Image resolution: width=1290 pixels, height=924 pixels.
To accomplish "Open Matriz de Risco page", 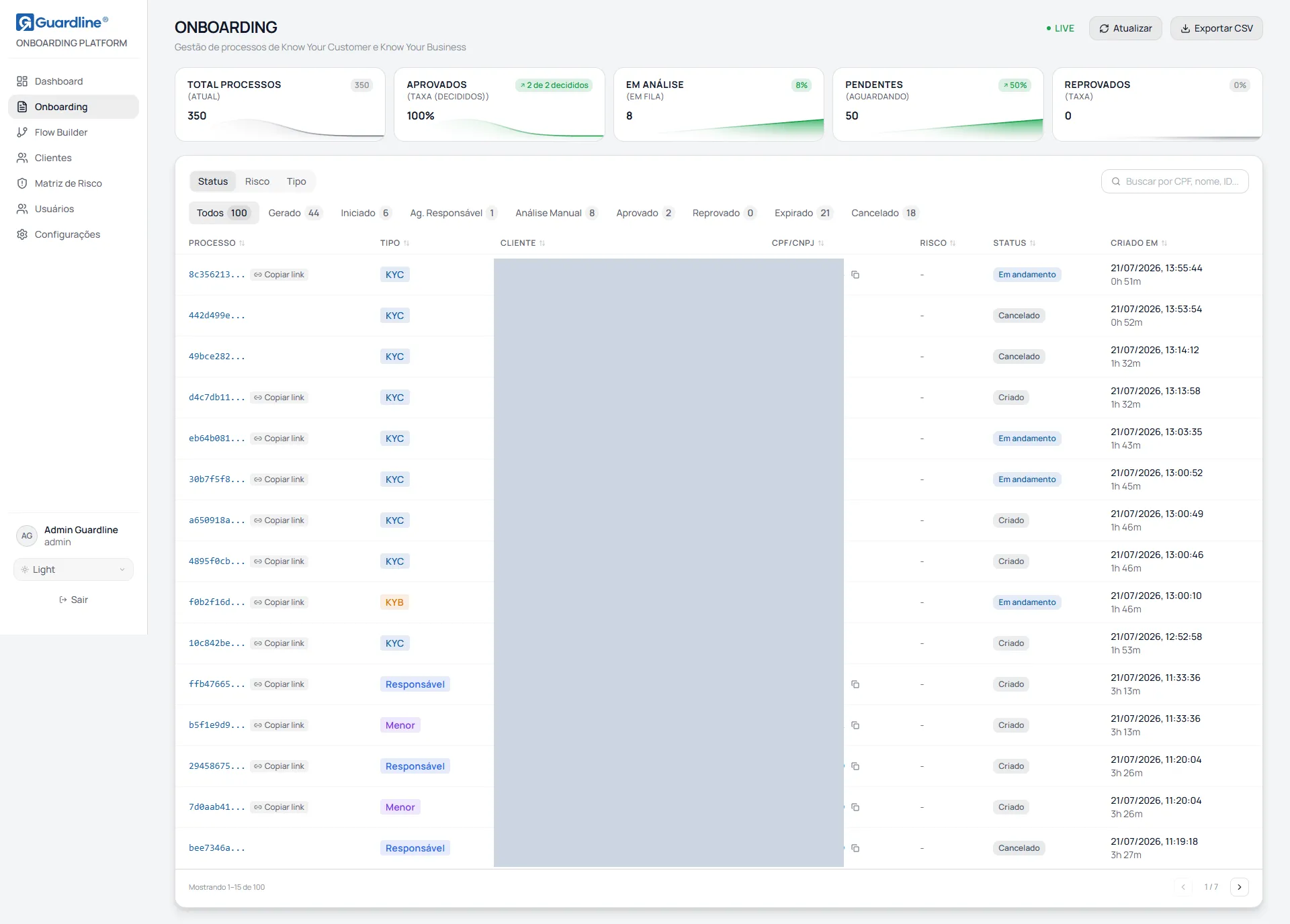I will (x=73, y=183).
